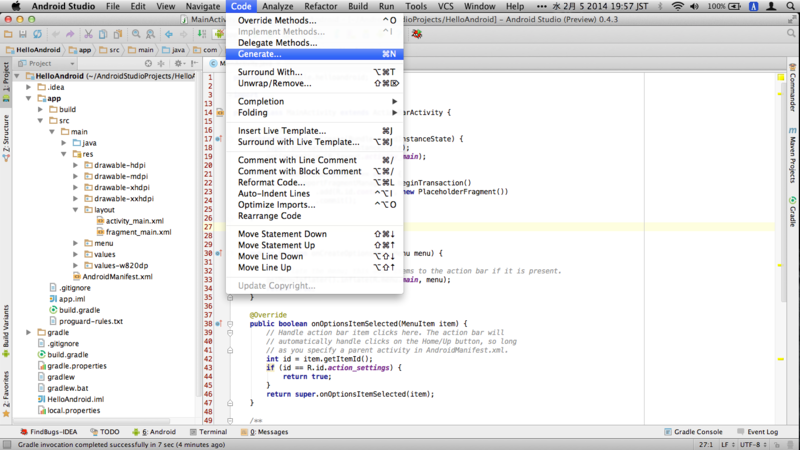800x450 pixels.
Task: Click the src breadcrumb in navigation bar
Action: [109, 49]
